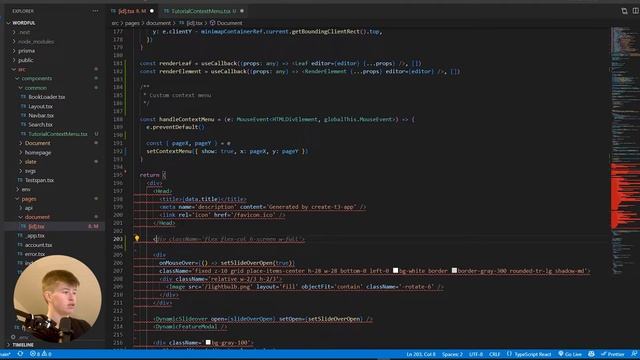Click the src breadcrumb segment

115,23
